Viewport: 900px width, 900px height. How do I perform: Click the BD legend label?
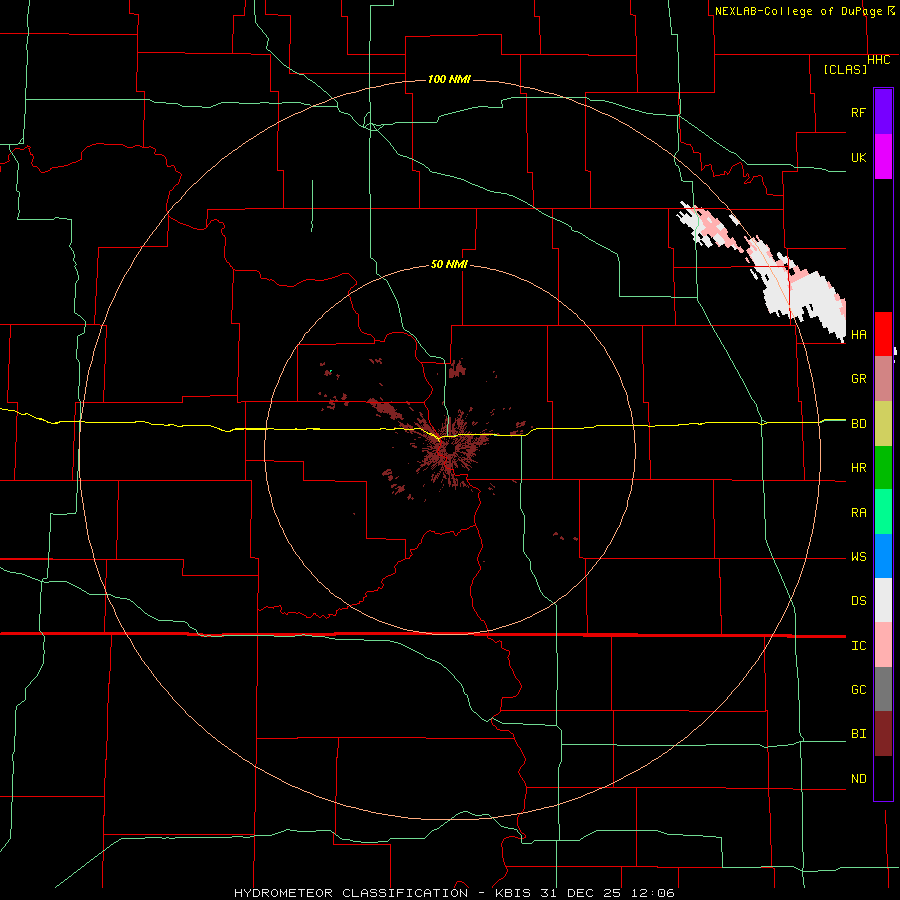858,424
